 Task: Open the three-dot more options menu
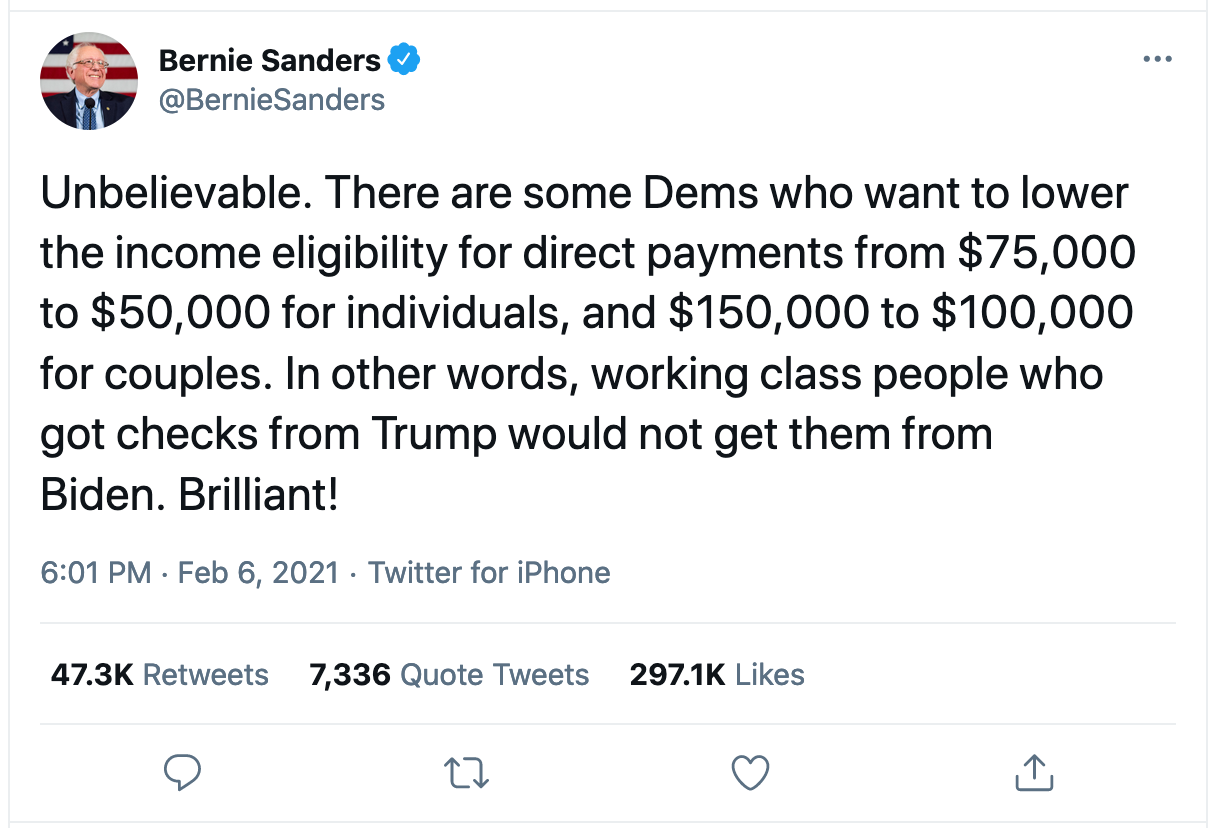[1157, 59]
